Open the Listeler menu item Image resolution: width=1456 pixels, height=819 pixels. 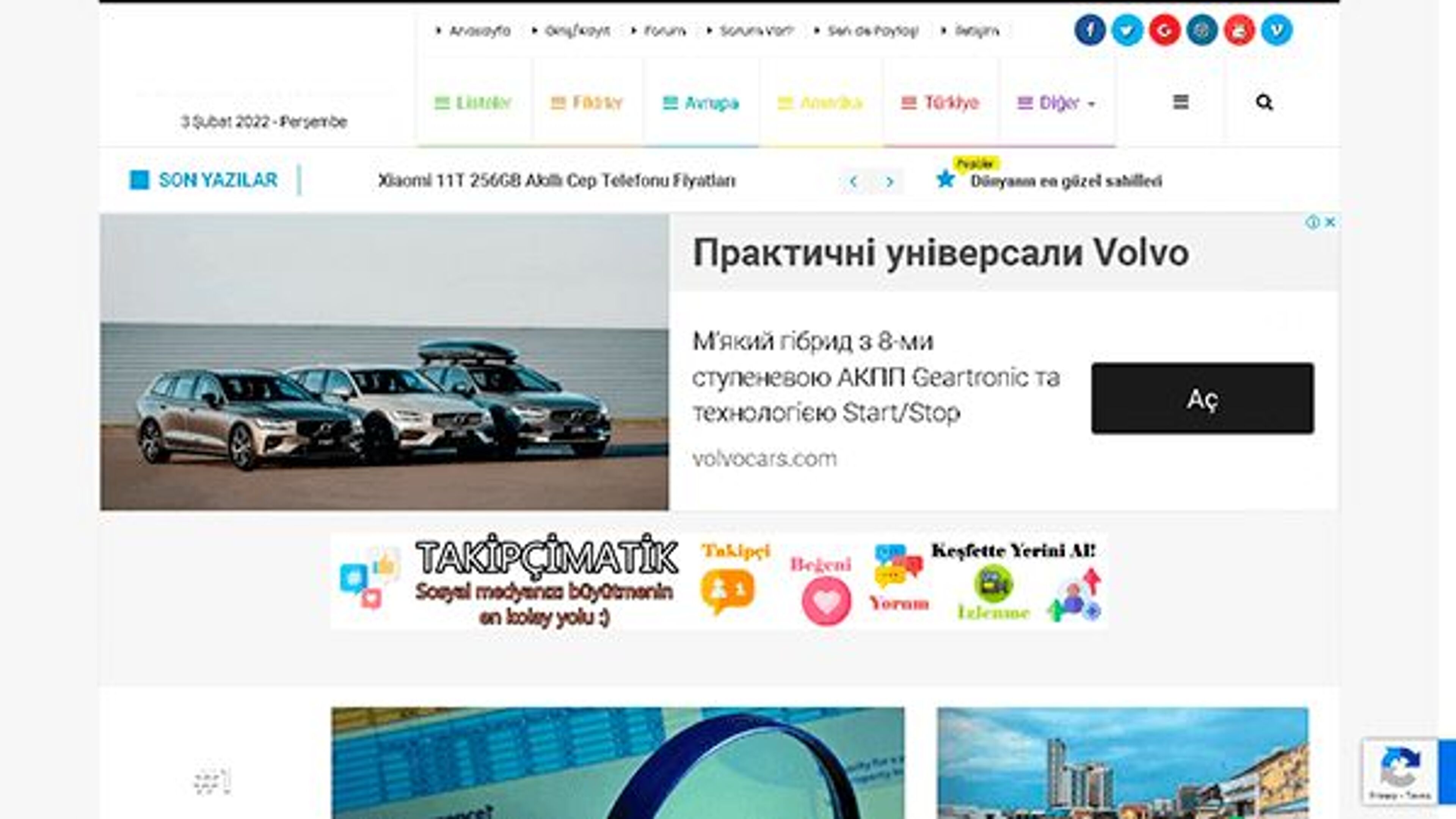click(x=472, y=103)
